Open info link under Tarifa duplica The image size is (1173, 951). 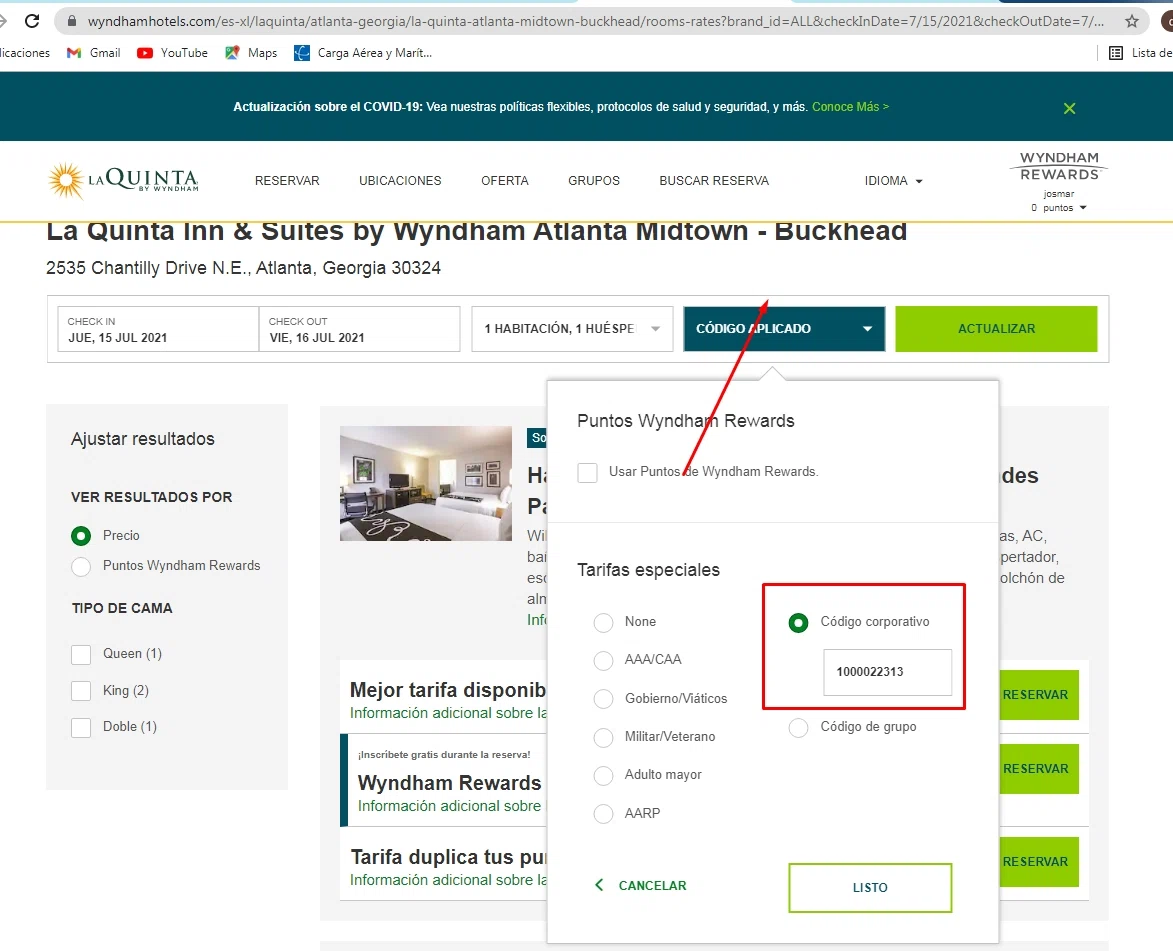click(x=448, y=880)
